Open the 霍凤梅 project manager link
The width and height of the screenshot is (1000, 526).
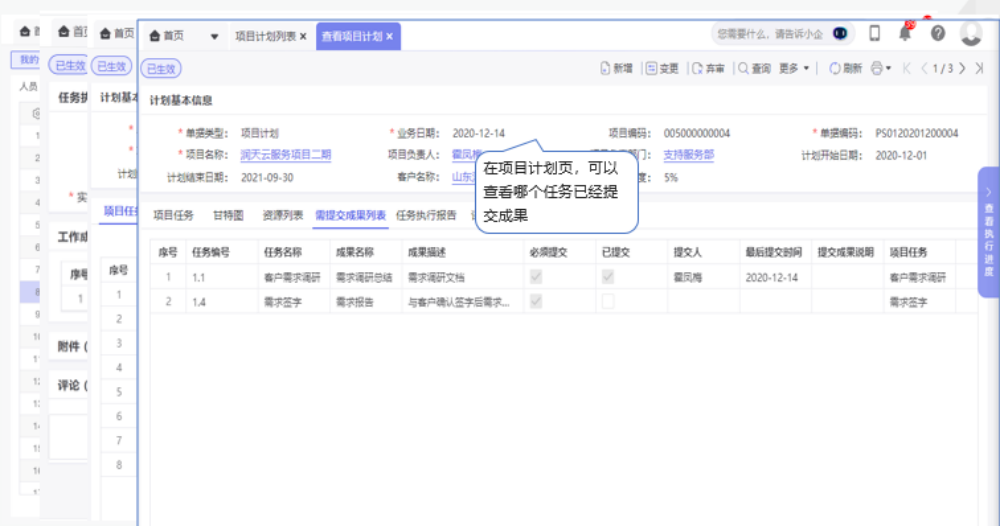point(466,155)
